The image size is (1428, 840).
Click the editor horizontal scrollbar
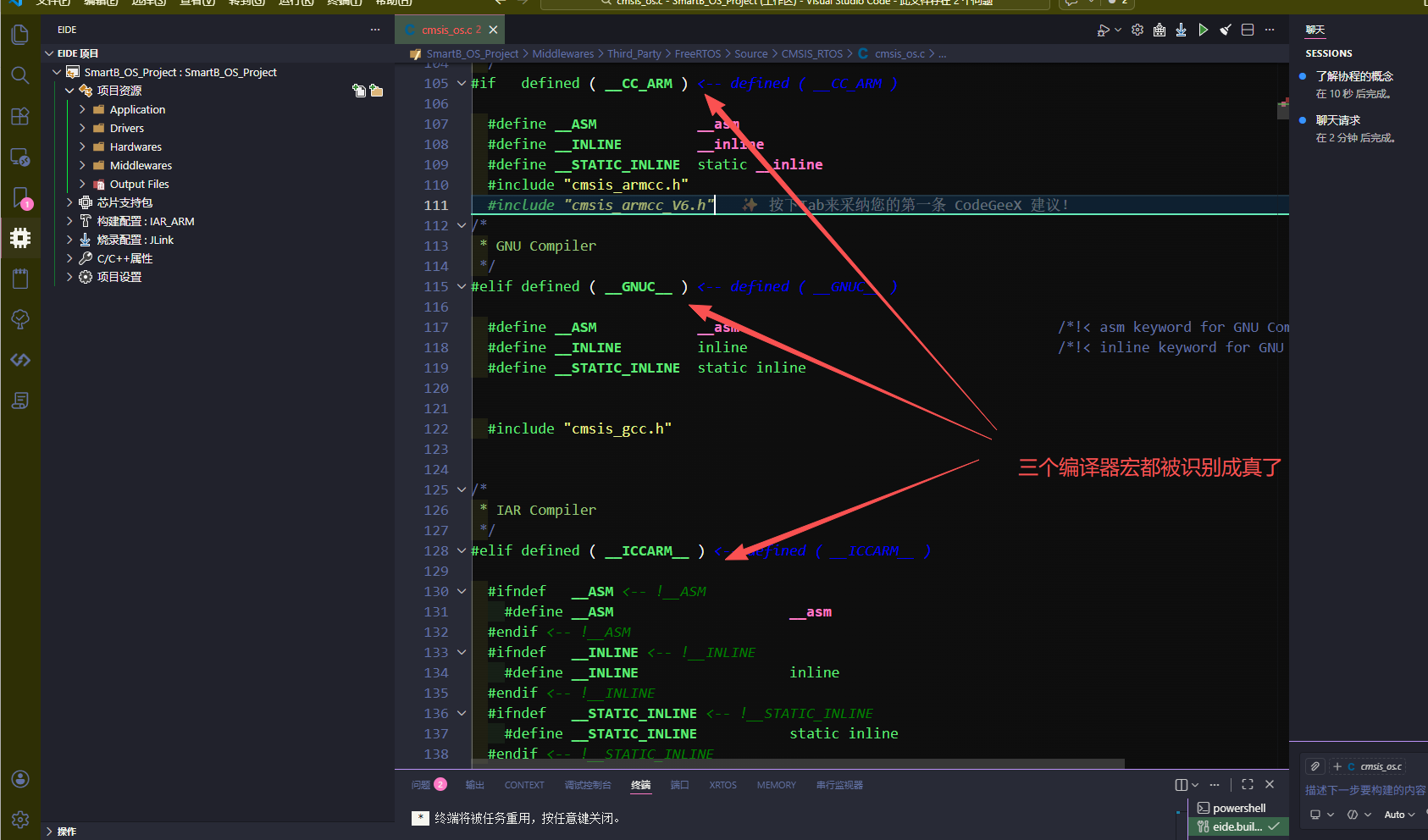pos(796,764)
